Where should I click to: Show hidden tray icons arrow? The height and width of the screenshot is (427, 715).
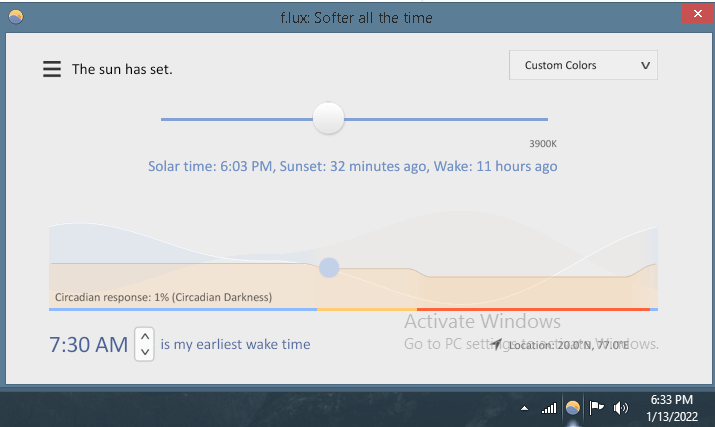tap(525, 408)
